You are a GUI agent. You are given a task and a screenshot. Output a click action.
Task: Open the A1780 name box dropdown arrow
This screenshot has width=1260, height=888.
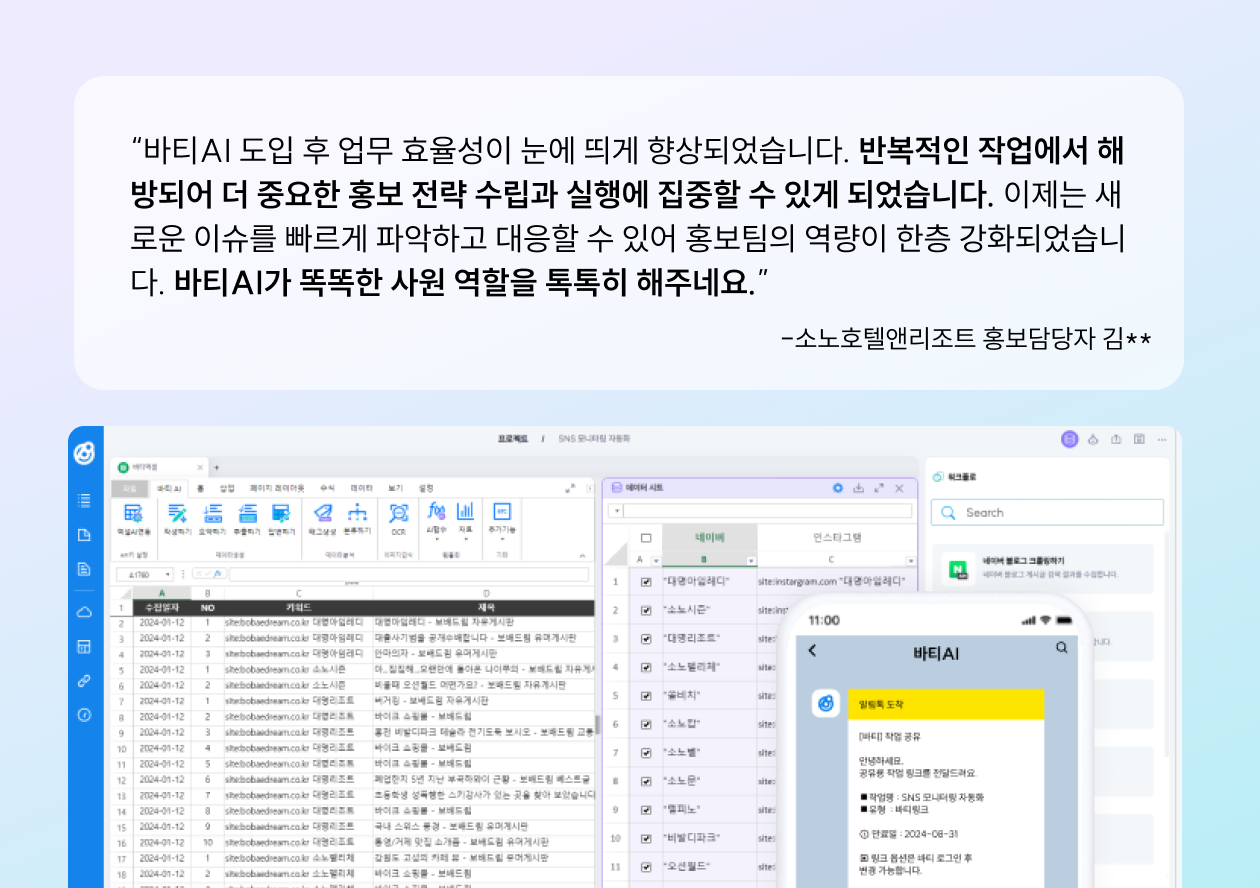[x=168, y=575]
